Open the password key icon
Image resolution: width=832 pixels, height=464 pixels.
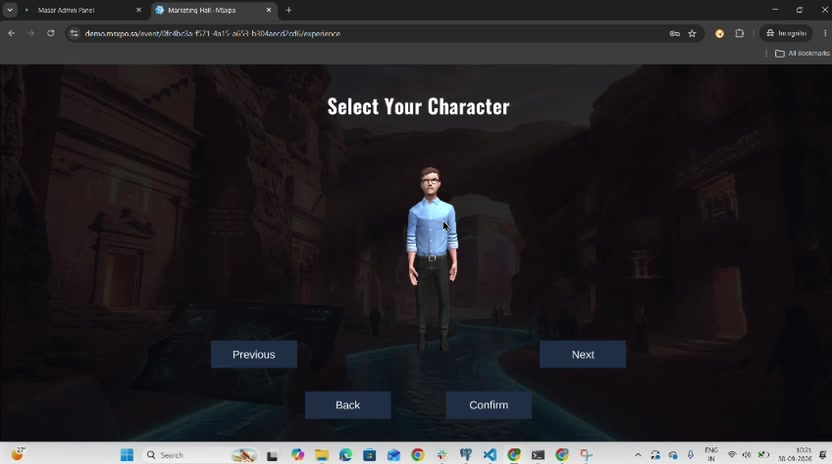click(674, 33)
